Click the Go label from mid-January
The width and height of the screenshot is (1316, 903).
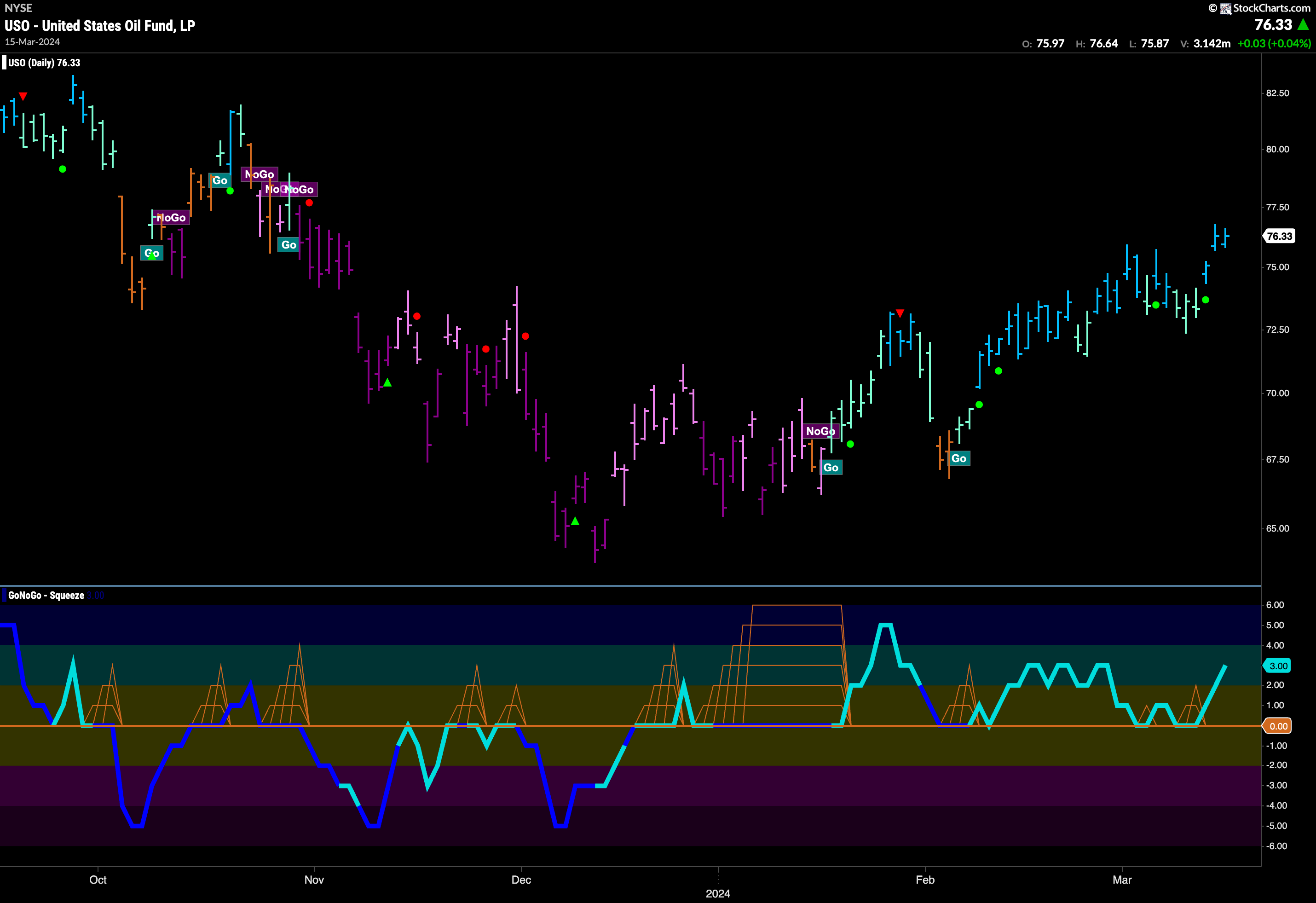pos(831,467)
